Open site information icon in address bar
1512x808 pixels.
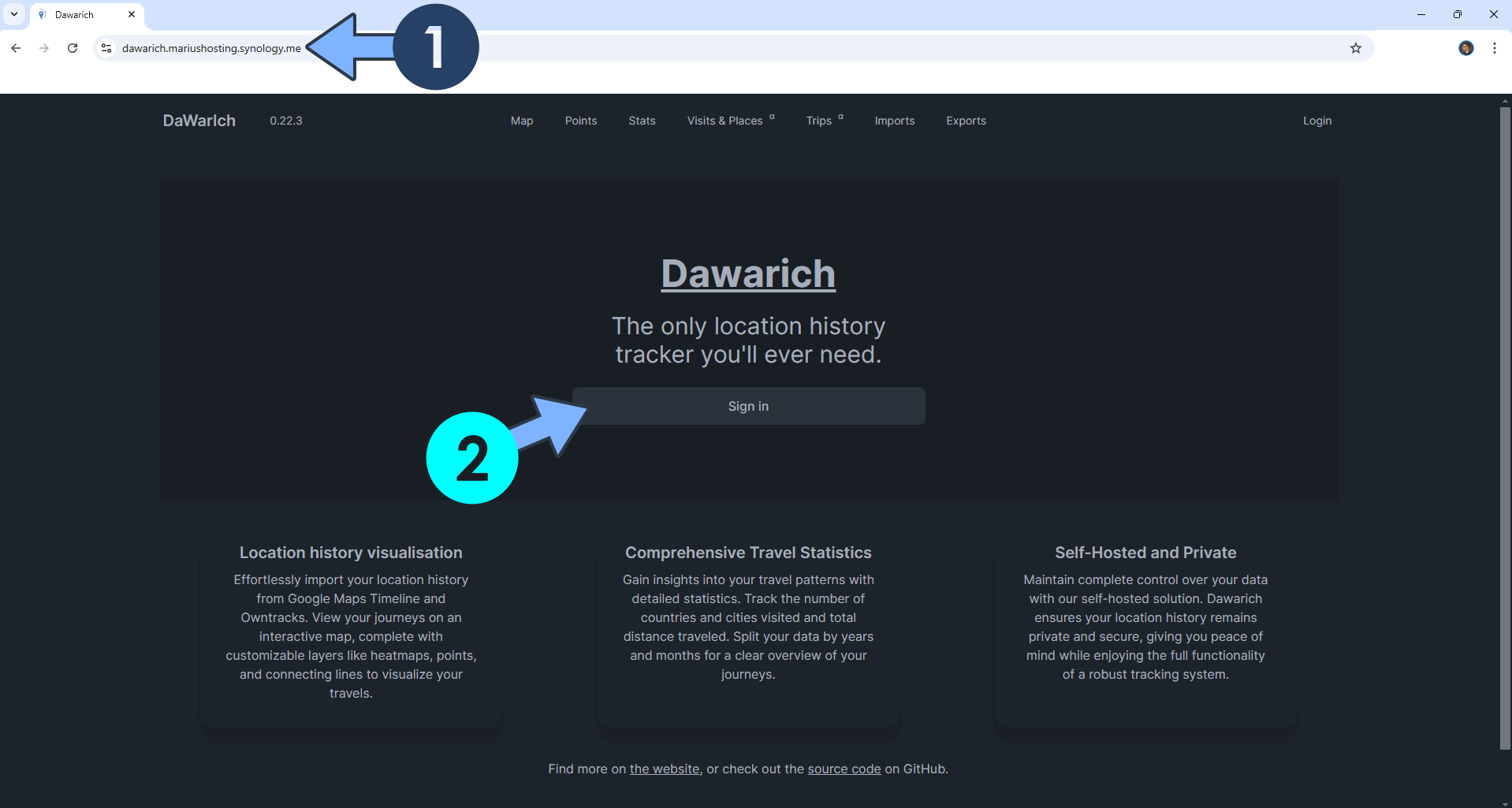click(106, 48)
